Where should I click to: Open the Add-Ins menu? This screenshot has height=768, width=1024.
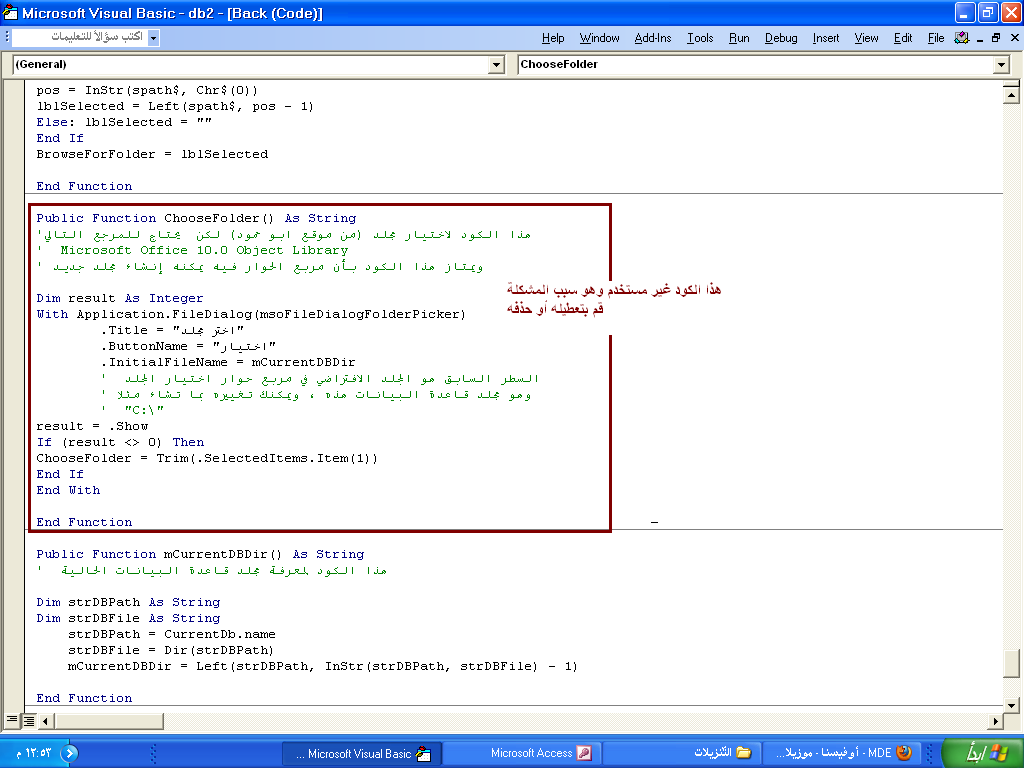coord(653,38)
